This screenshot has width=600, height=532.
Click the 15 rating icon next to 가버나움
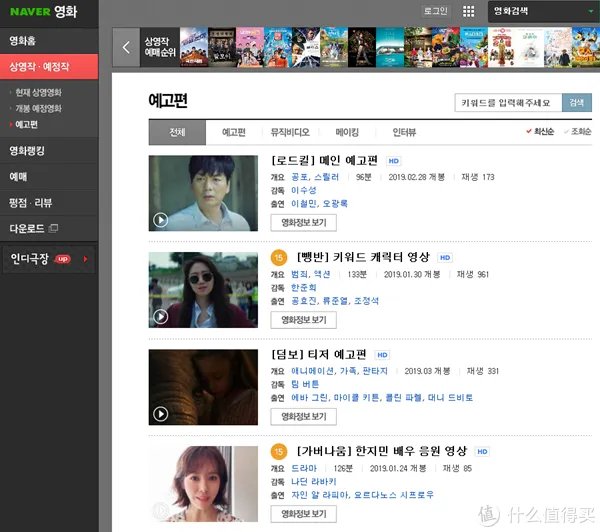point(280,452)
